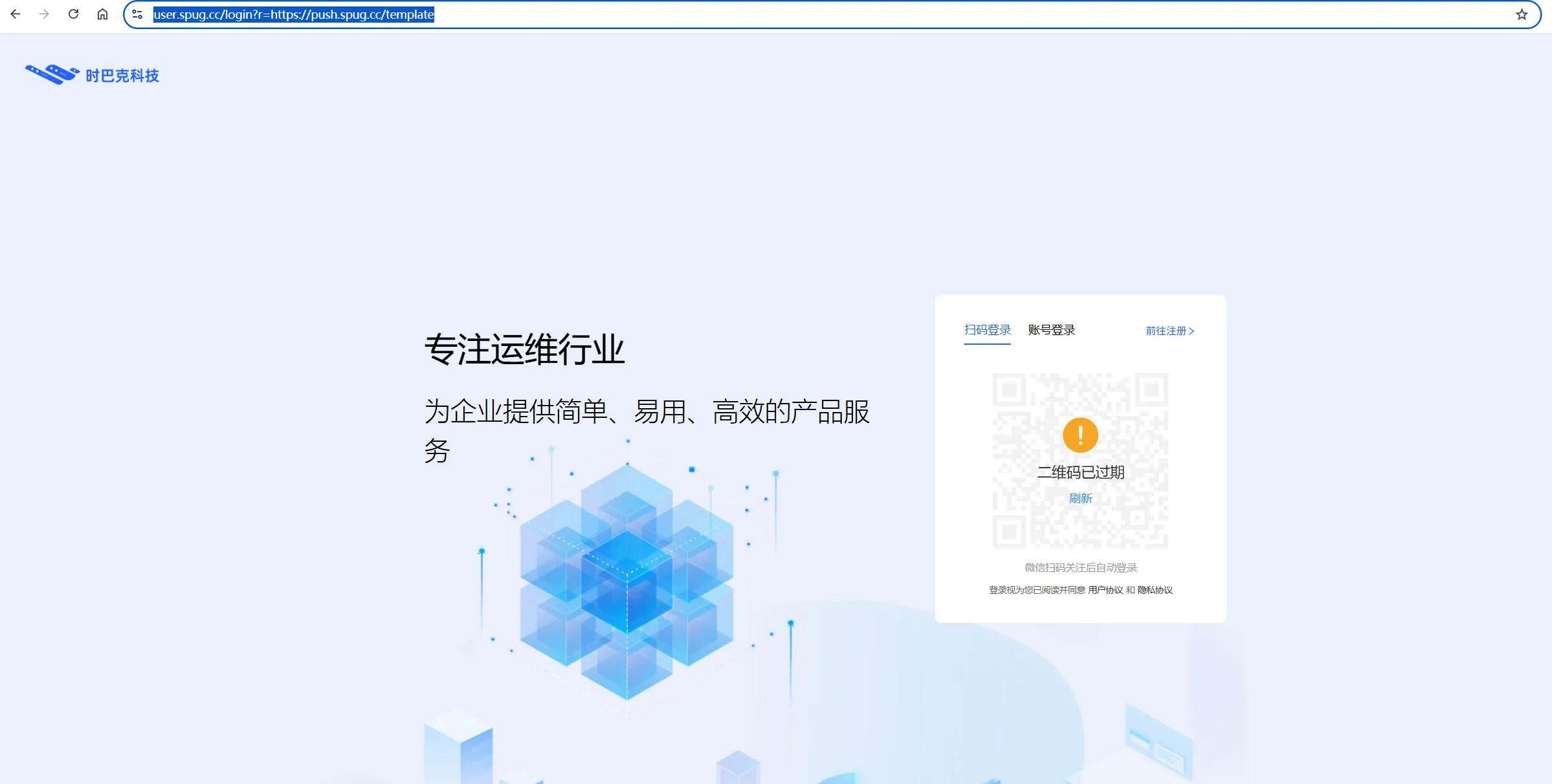
Task: Click the 为企业提供简单、易用 subtitle text
Action: (x=647, y=431)
